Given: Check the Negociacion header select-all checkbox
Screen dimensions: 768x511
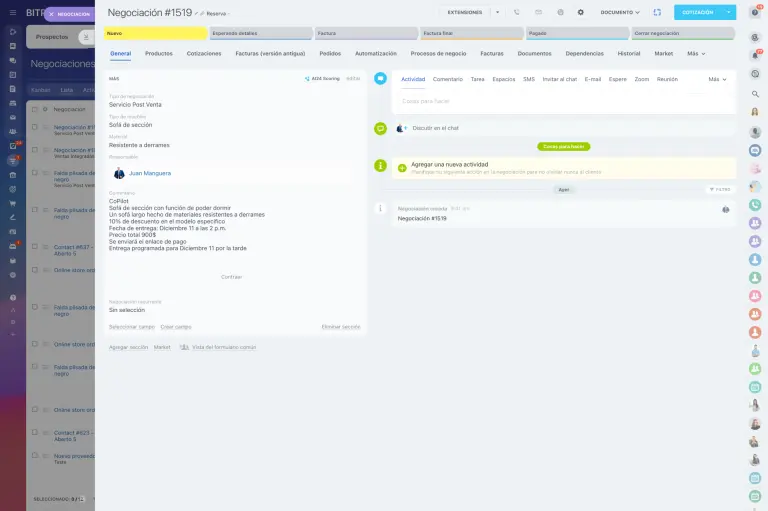Looking at the screenshot, I should 34,109.
